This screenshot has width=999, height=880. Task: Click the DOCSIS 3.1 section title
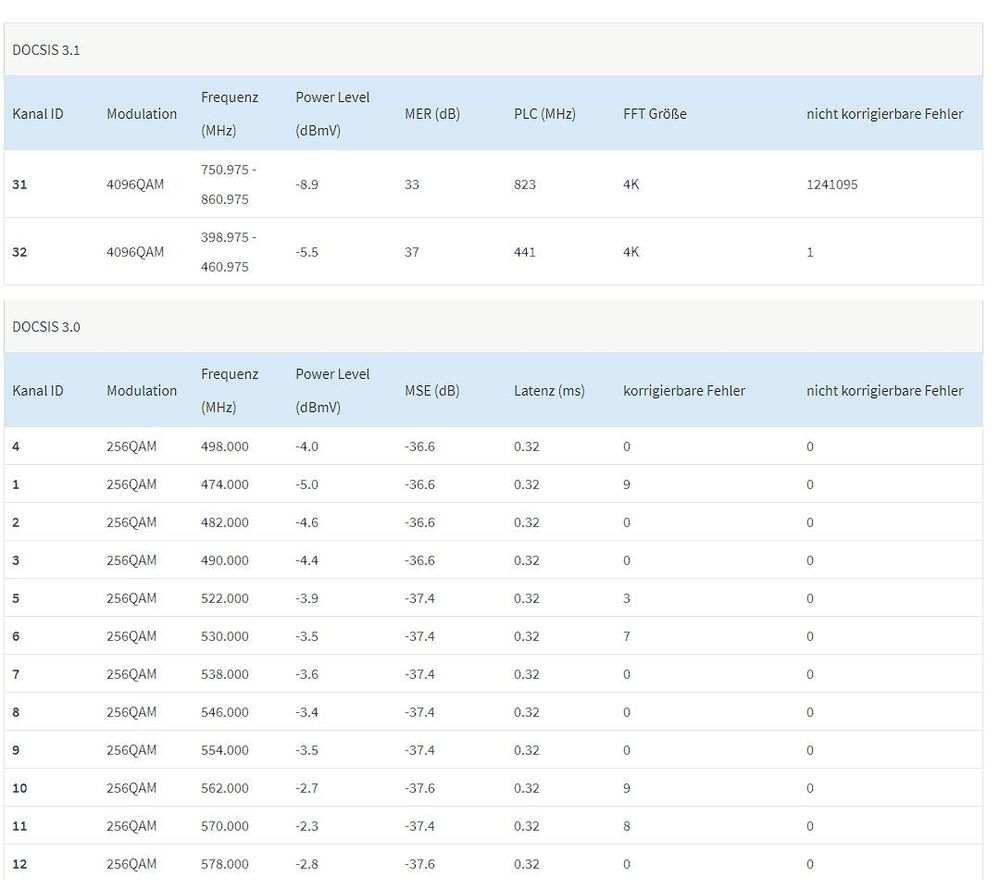(x=46, y=50)
